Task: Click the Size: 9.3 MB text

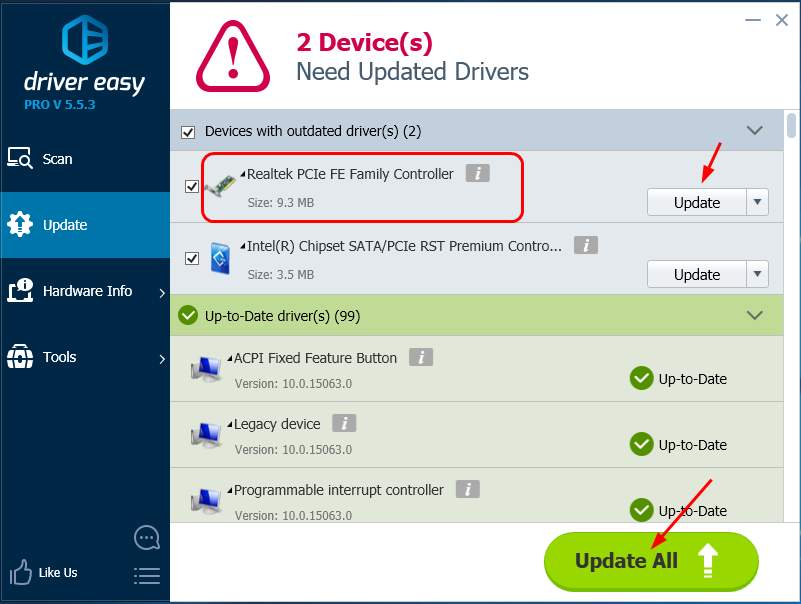Action: click(281, 202)
